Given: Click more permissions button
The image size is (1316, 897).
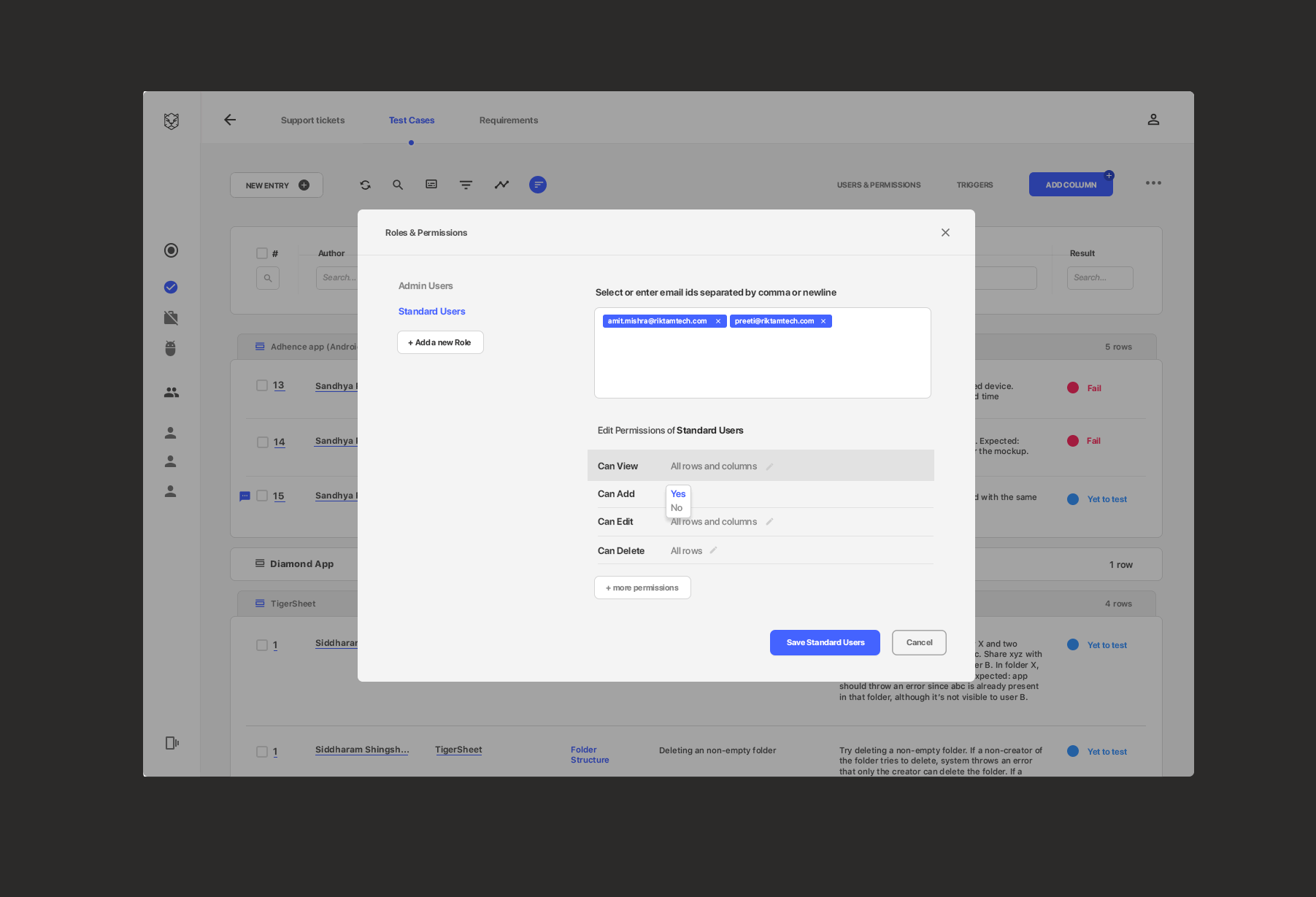Looking at the screenshot, I should point(642,588).
